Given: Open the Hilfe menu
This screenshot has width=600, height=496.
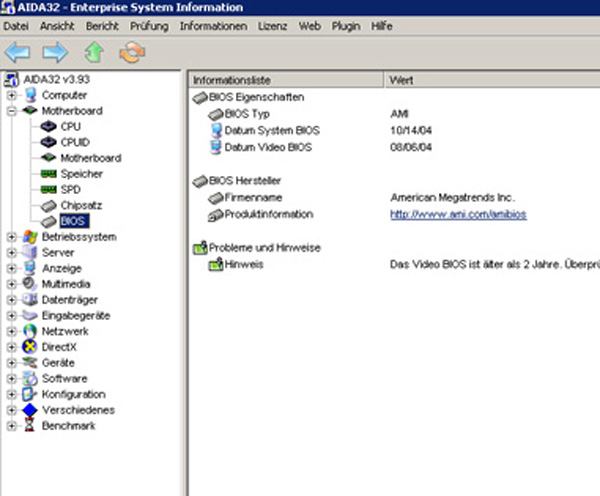Looking at the screenshot, I should [x=382, y=26].
